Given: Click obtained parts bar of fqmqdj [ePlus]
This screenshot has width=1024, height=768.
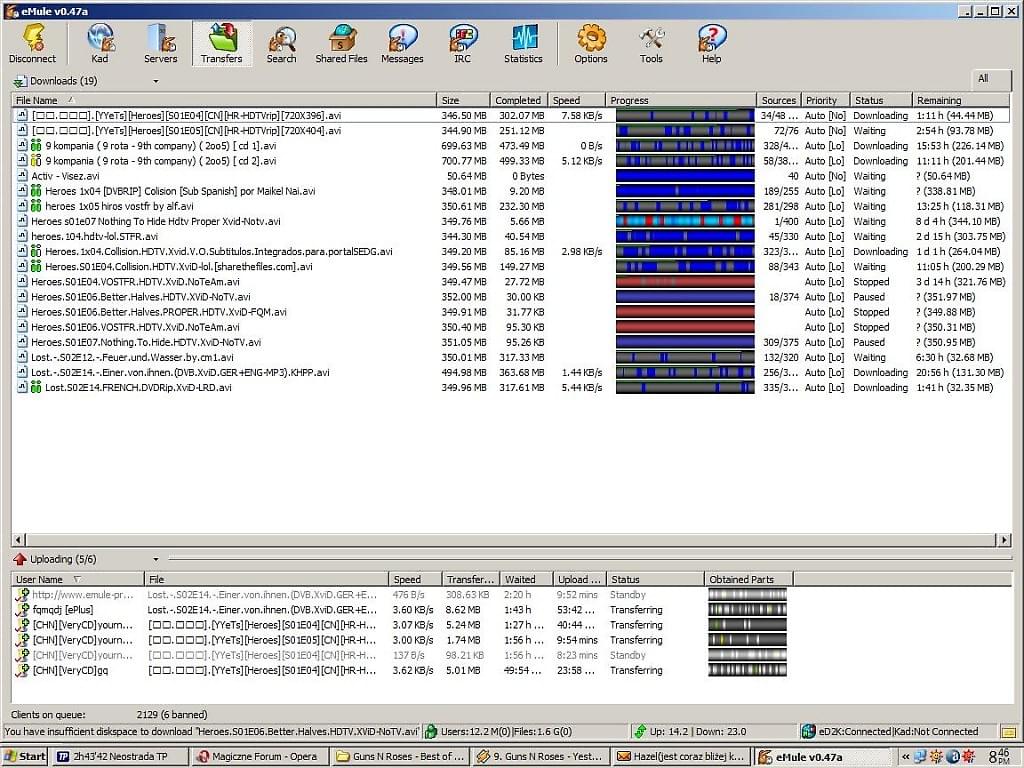Looking at the screenshot, I should (747, 610).
